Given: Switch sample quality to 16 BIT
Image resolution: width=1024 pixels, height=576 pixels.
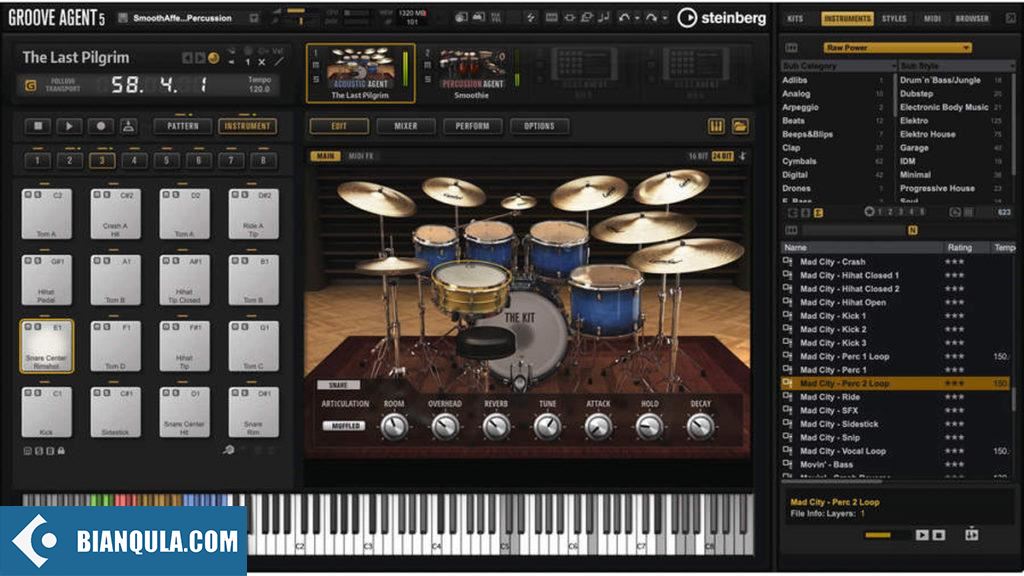Looking at the screenshot, I should (x=698, y=156).
